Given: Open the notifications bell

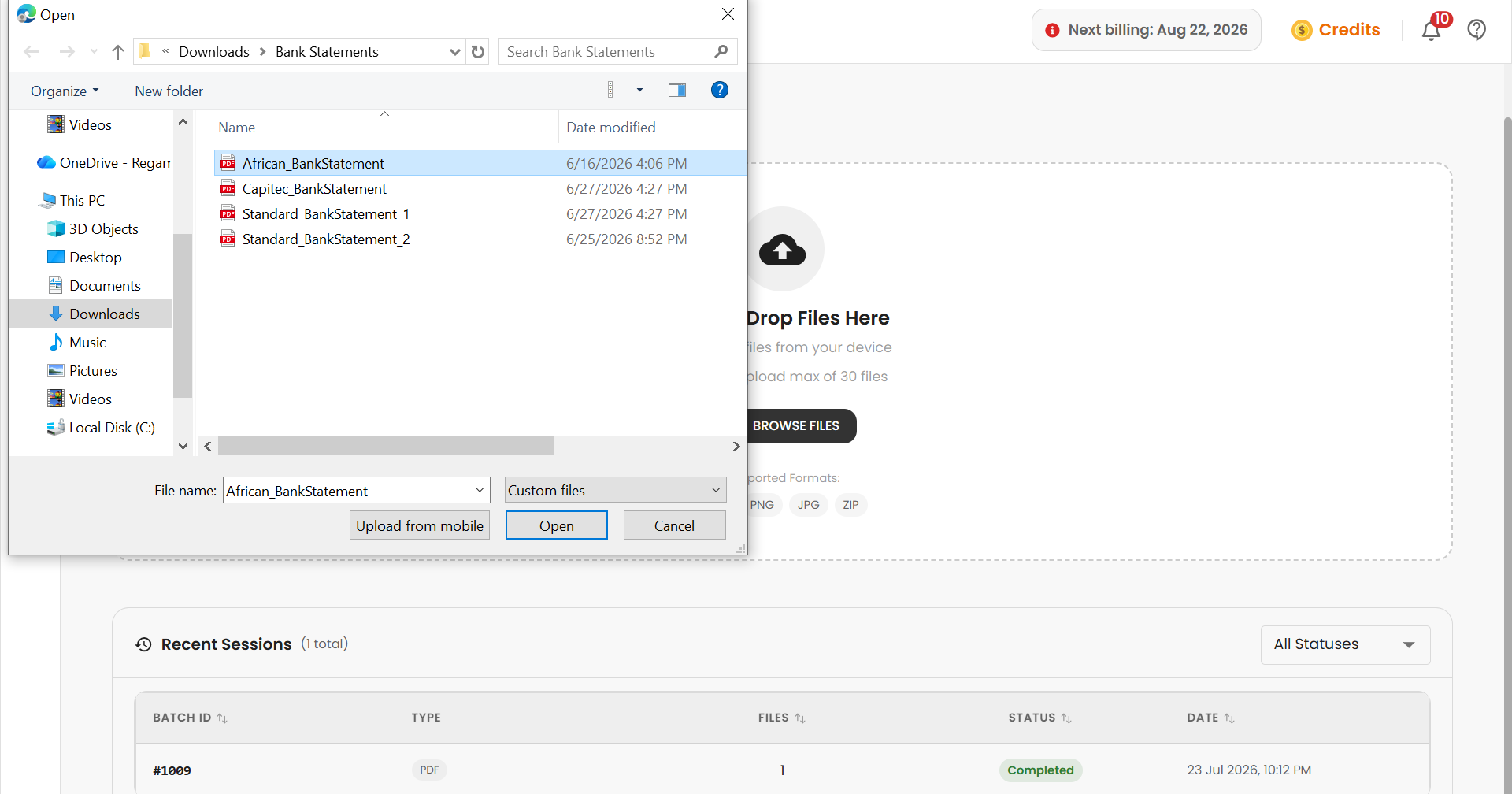Looking at the screenshot, I should [x=1432, y=31].
